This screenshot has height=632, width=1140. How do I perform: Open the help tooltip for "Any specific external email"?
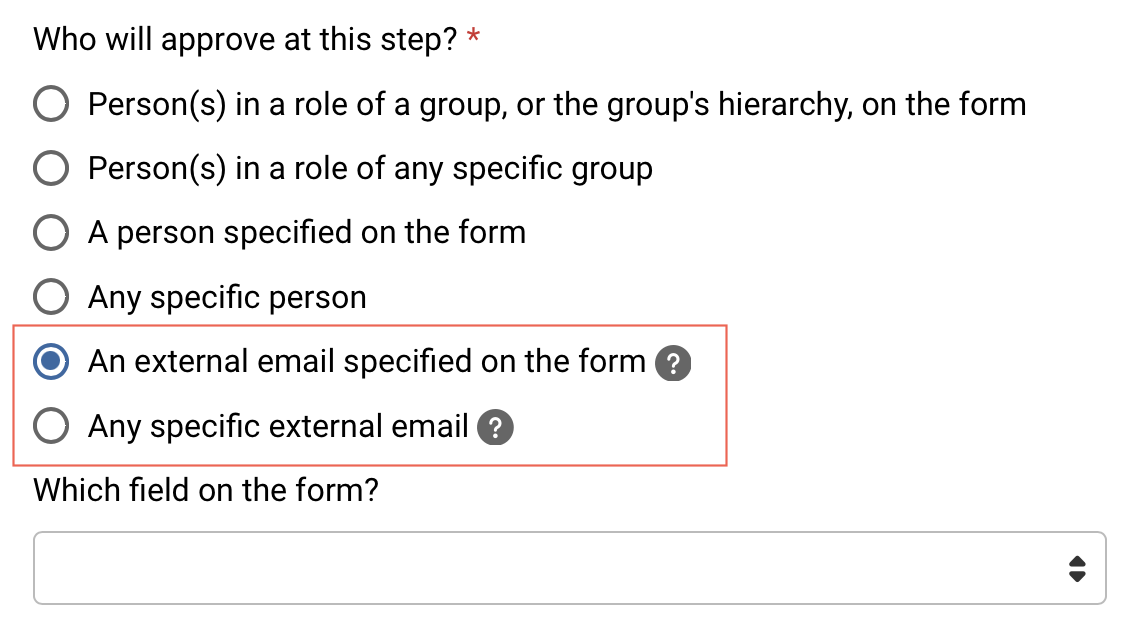(x=493, y=426)
